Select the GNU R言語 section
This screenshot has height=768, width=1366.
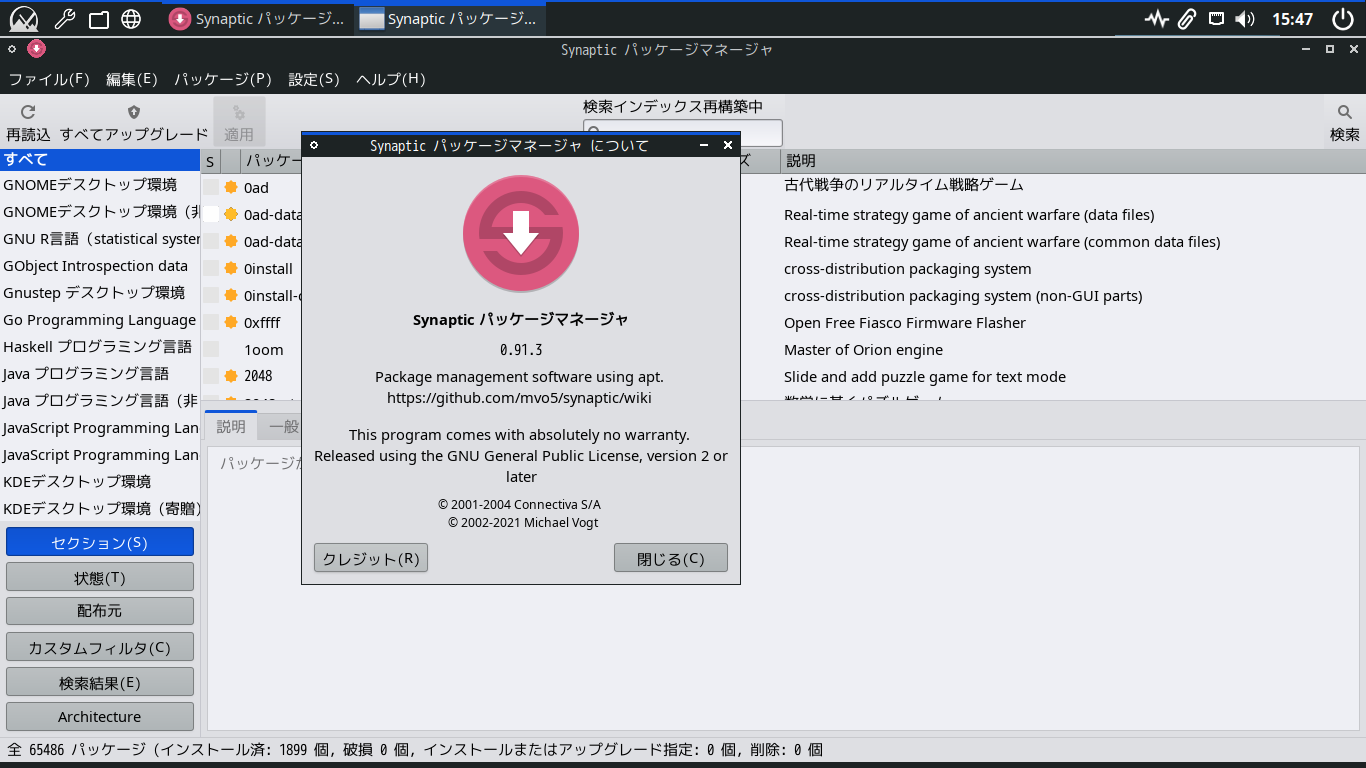click(100, 239)
